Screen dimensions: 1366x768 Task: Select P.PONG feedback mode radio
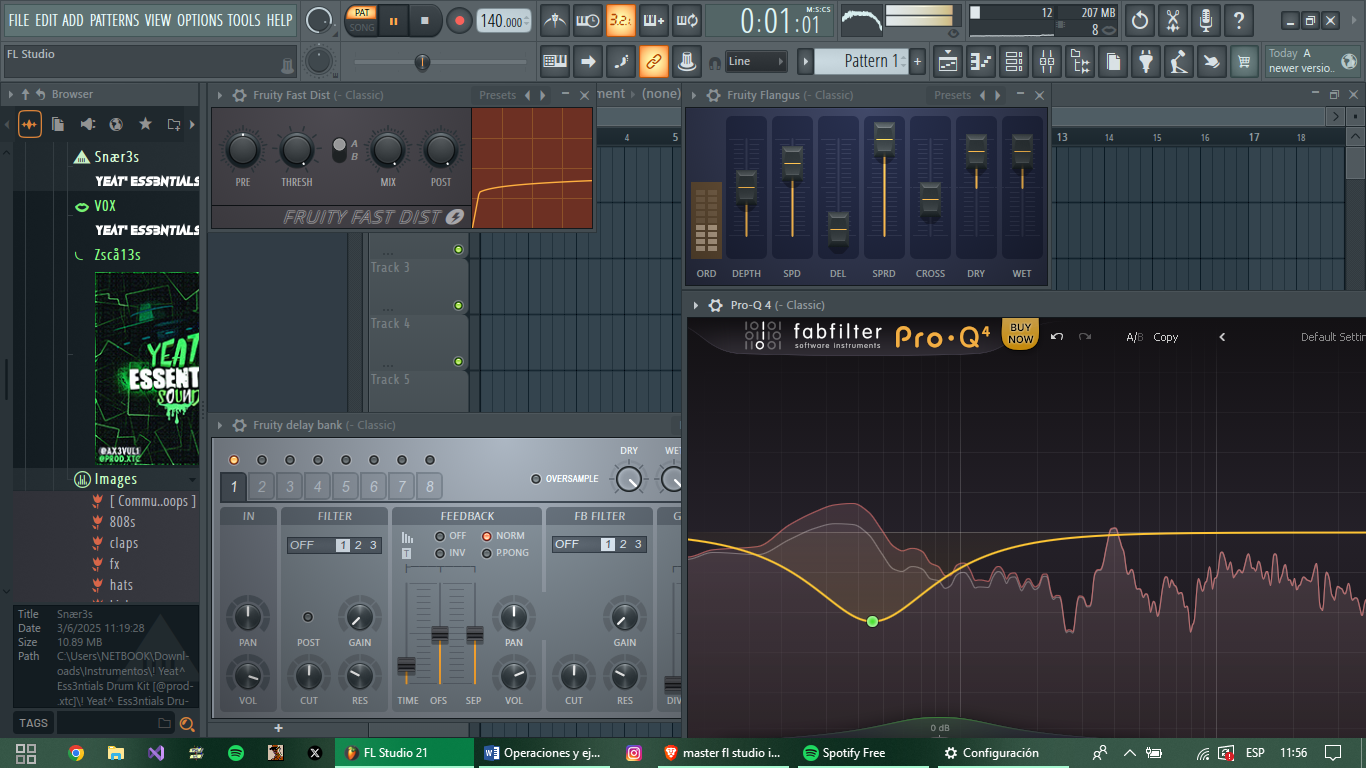pos(487,552)
